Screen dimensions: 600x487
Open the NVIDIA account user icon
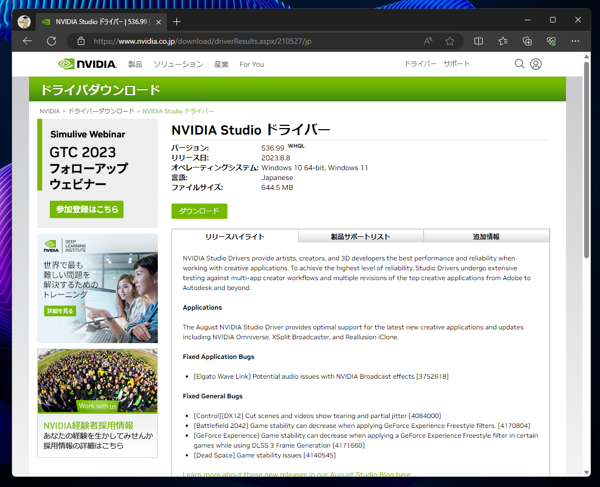coord(536,64)
